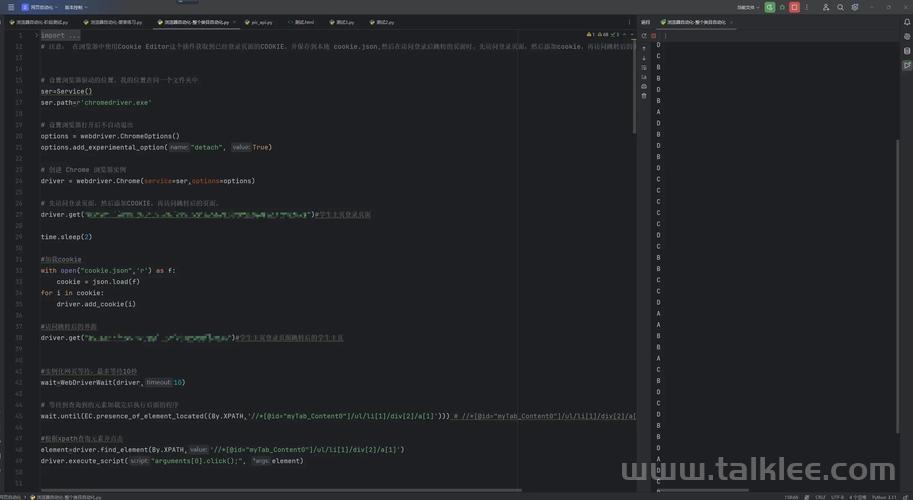Click the file name breadcrumb in status bar
This screenshot has width=913, height=500.
pyautogui.click(x=66, y=497)
